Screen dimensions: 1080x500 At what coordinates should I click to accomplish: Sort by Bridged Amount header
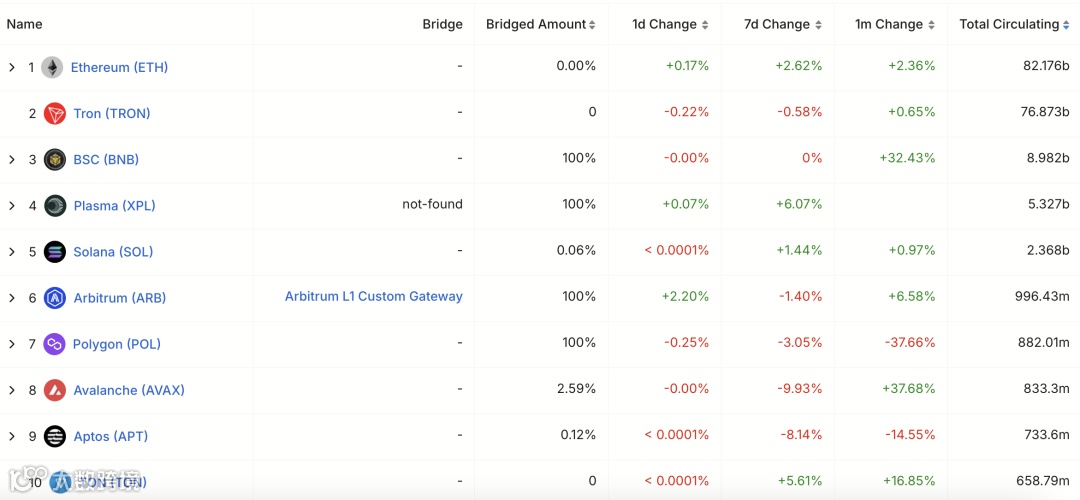tap(540, 24)
